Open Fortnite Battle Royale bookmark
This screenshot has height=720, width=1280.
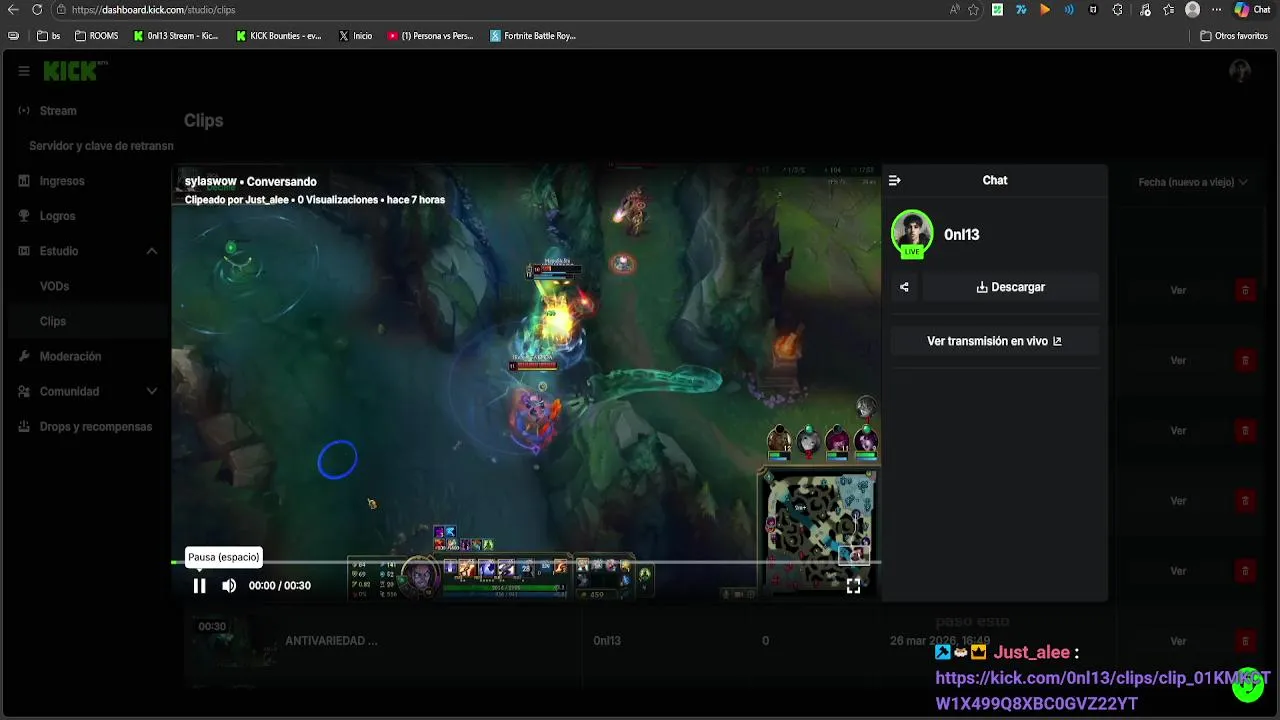[x=533, y=36]
